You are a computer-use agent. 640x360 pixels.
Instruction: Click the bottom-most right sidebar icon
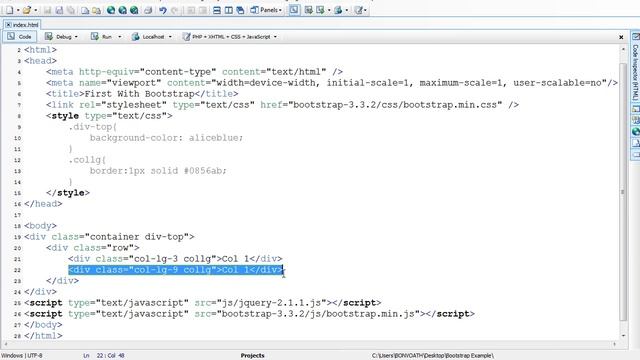pyautogui.click(x=636, y=155)
